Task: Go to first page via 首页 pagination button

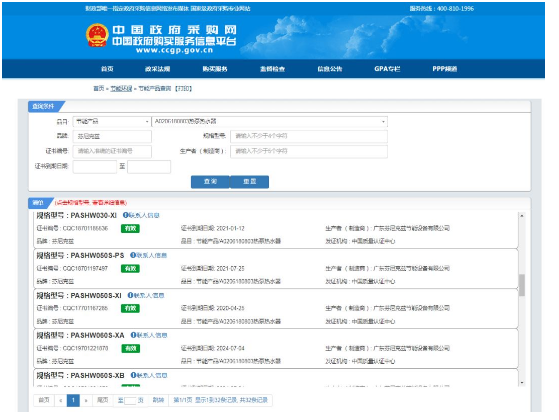Action: (x=44, y=400)
